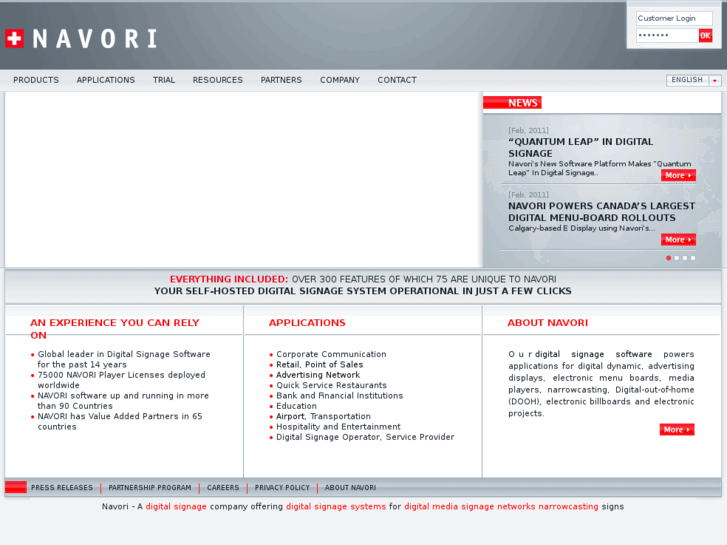Viewport: 727px width, 545px height.
Task: Select the fourth news pagination dot
Action: coord(693,258)
